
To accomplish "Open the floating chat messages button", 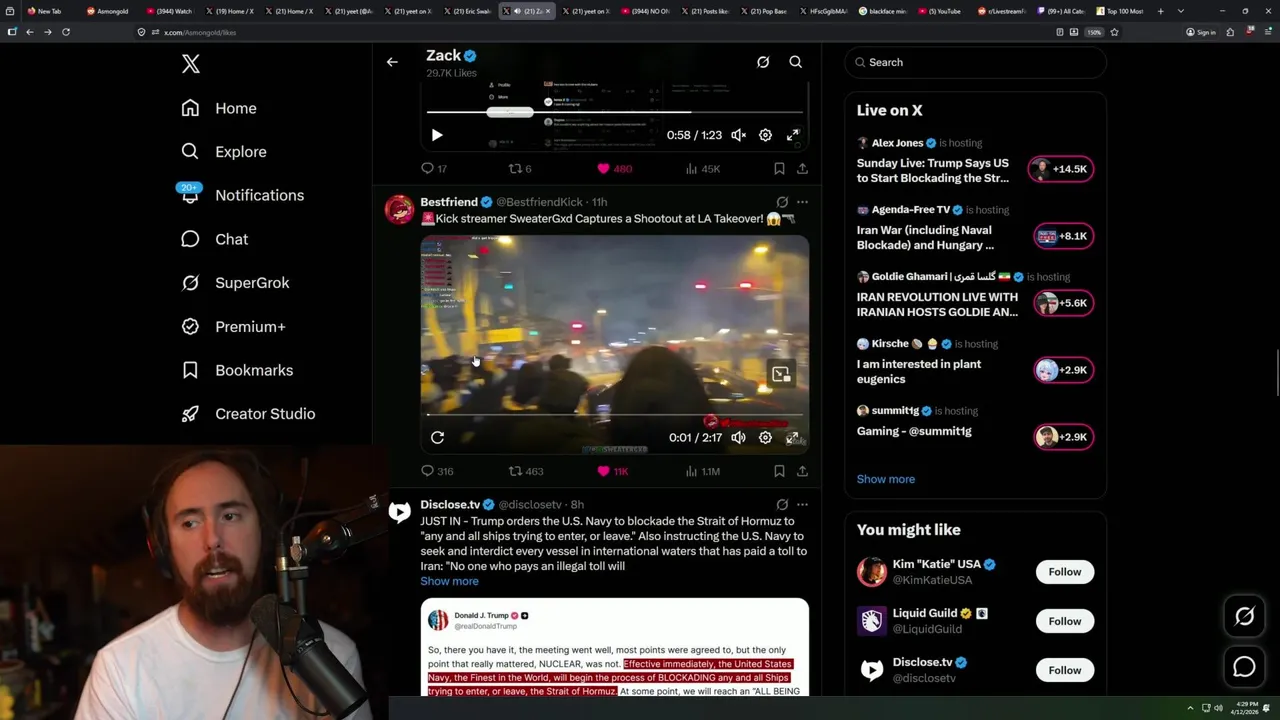I will tap(1244, 666).
